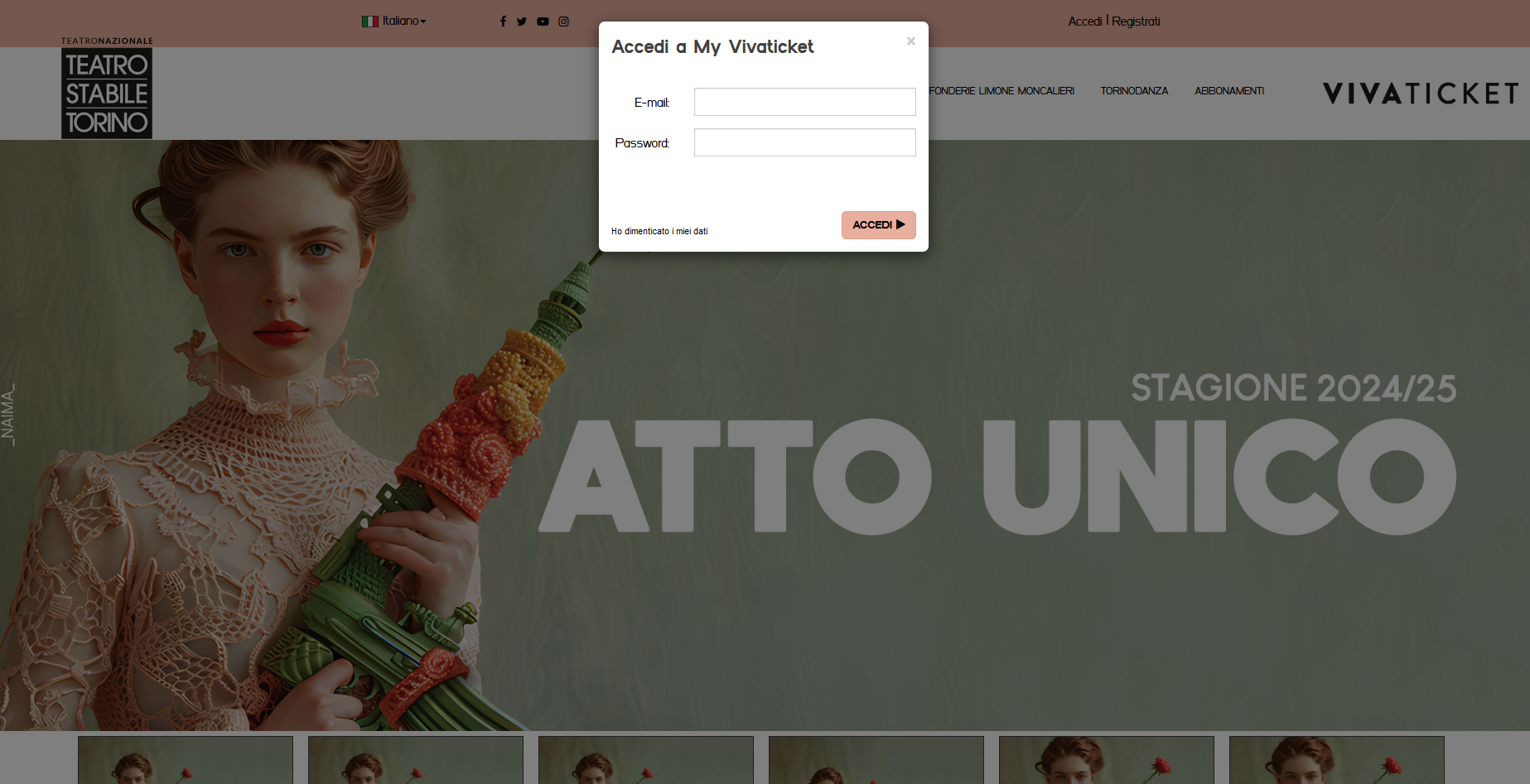Screen dimensions: 1530x784
Task: Focus the Password input field
Action: (804, 142)
